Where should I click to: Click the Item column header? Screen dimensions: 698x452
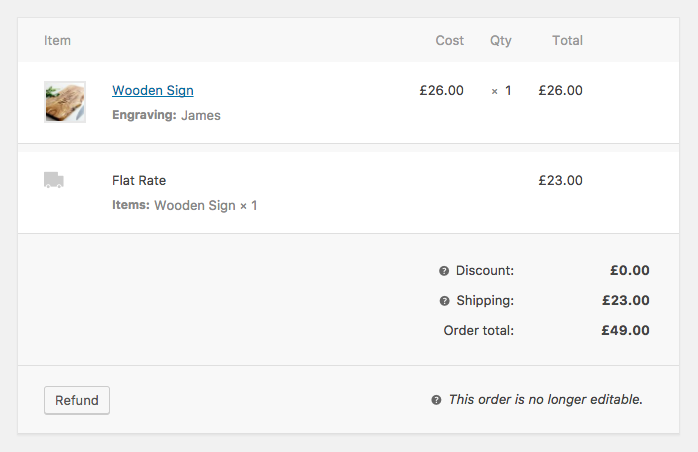click(57, 41)
